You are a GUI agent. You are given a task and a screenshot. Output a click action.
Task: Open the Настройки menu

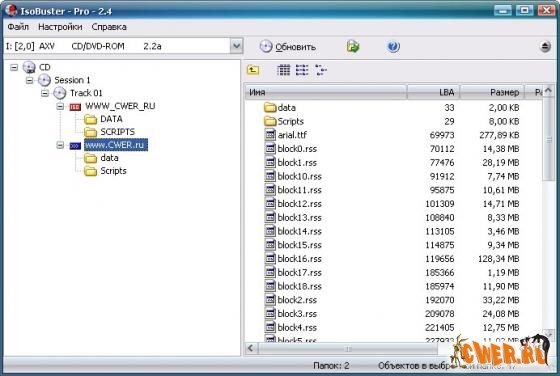(x=60, y=27)
